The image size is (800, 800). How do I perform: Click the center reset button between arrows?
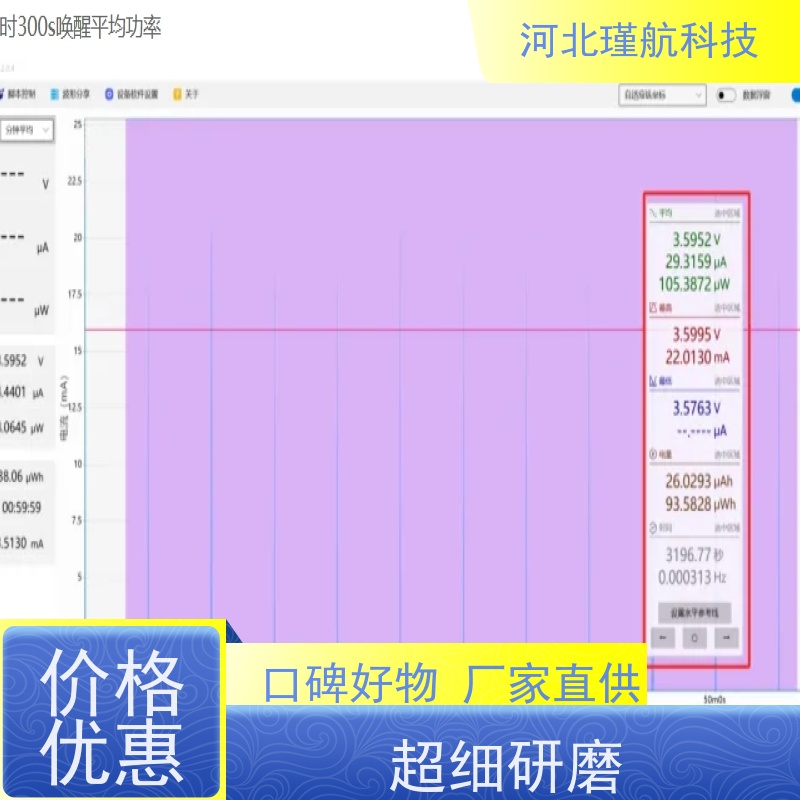[694, 637]
